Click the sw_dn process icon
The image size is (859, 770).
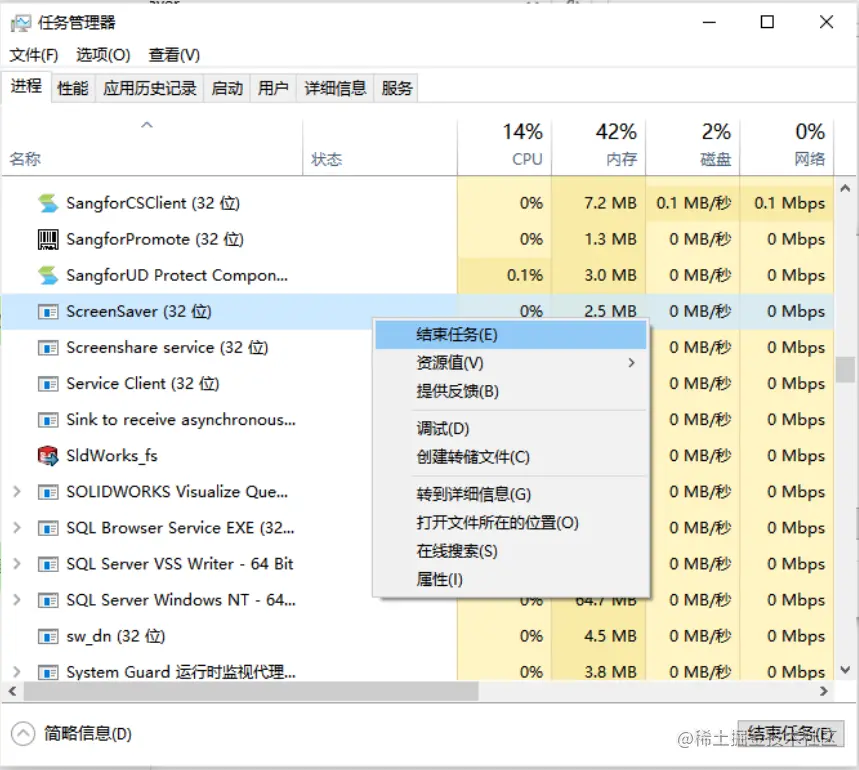[48, 637]
